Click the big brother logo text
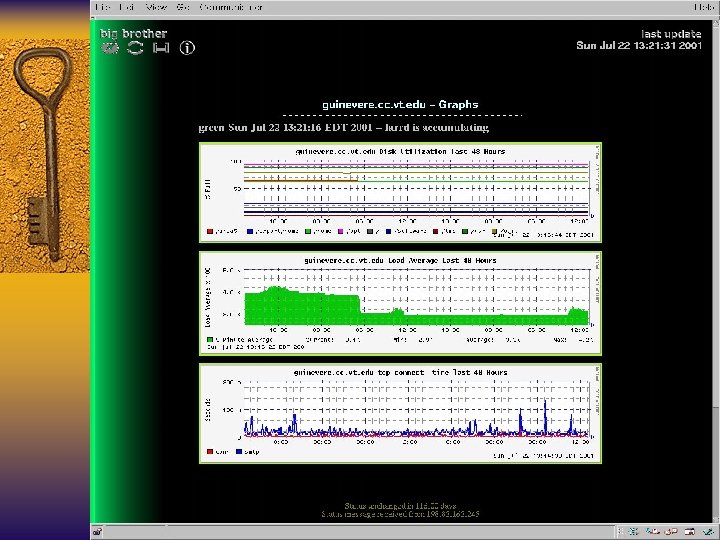This screenshot has width=720, height=540. [133, 33]
